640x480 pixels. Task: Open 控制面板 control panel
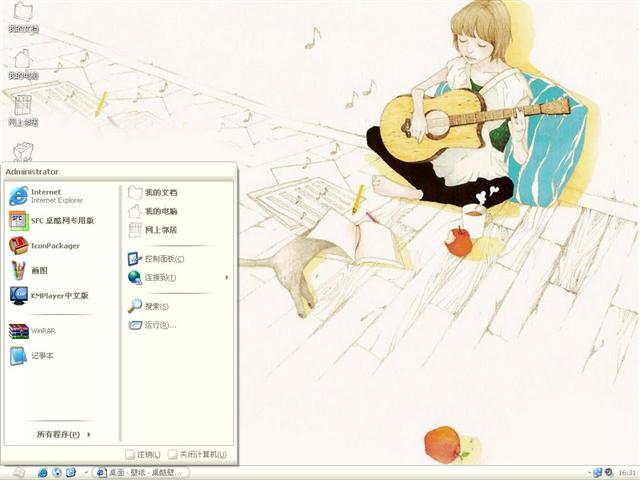[x=178, y=259]
